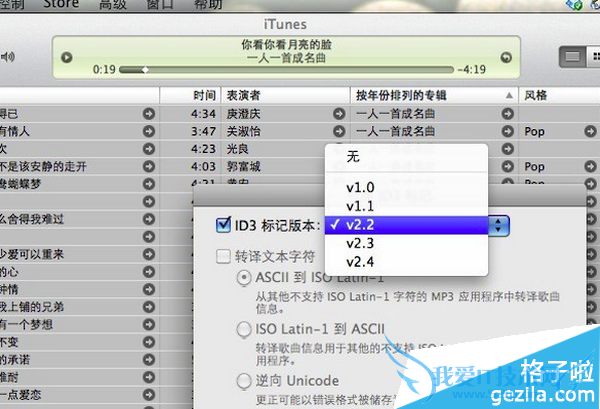Screen dimensions: 600x409
Task: Click the arrow beside song 钟情
Action: 149,289
